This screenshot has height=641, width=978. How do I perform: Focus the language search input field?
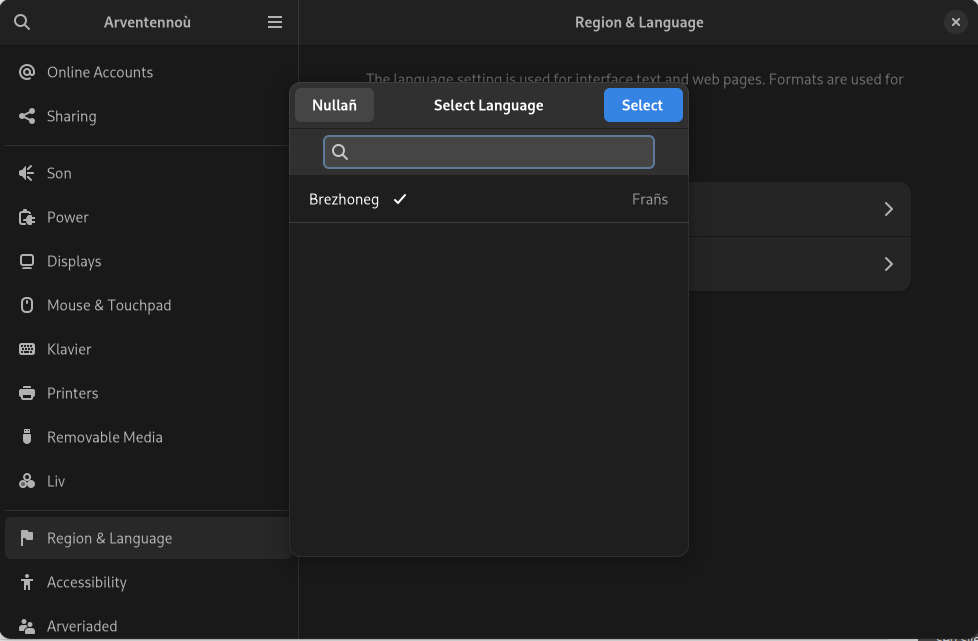click(x=489, y=152)
